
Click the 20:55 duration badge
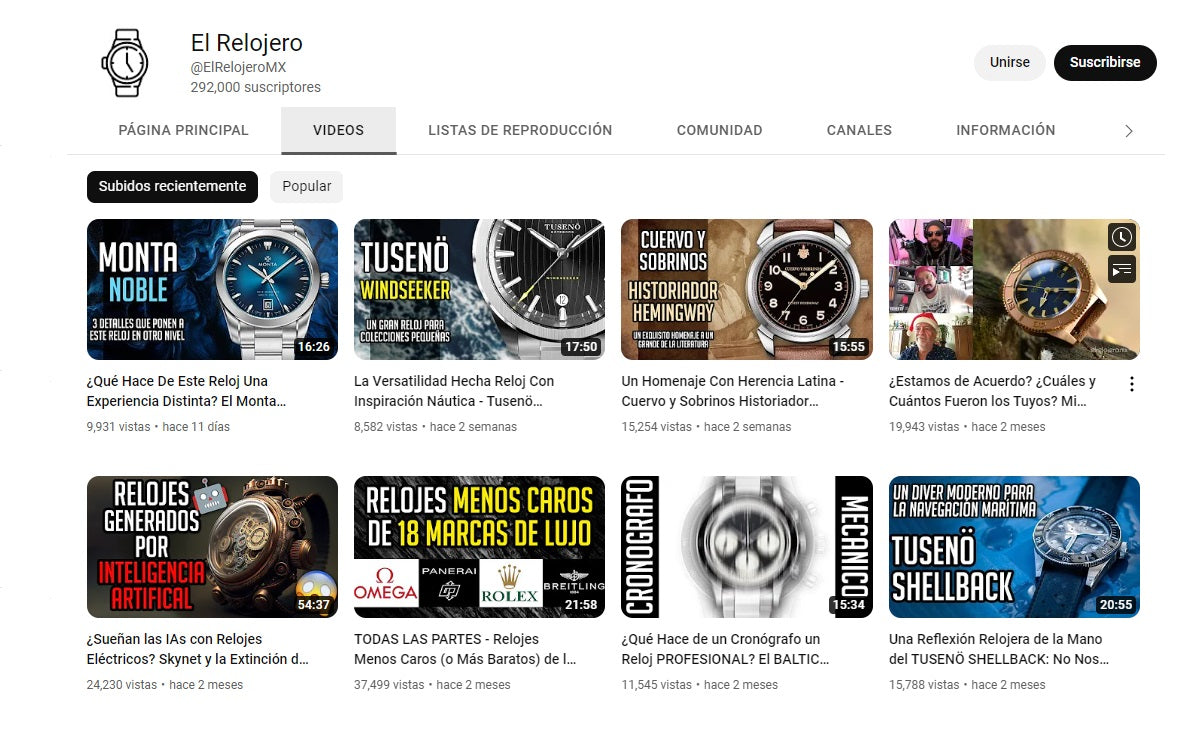click(1115, 605)
